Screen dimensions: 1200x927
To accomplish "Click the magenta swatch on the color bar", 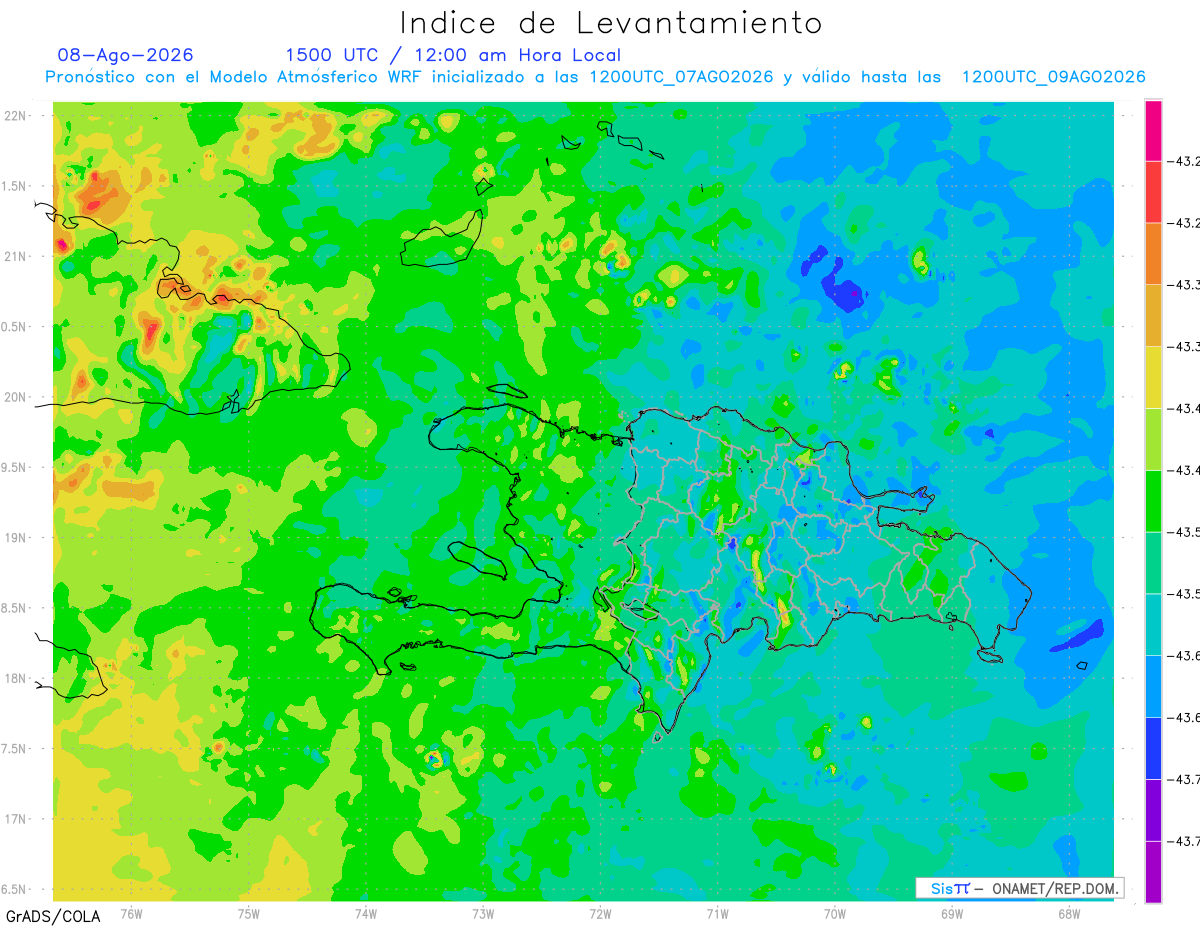I will 1153,130.
